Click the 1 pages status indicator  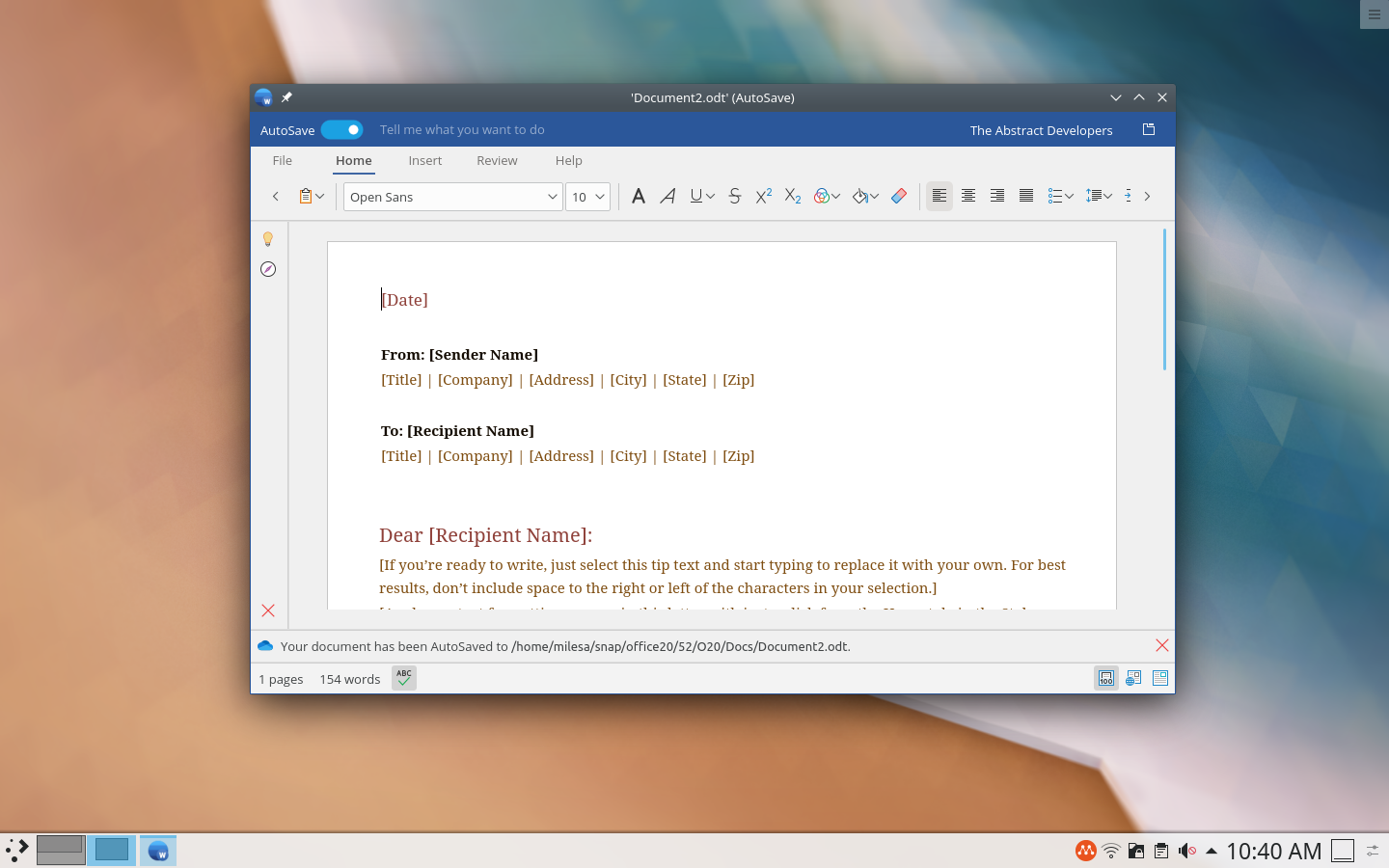(281, 679)
